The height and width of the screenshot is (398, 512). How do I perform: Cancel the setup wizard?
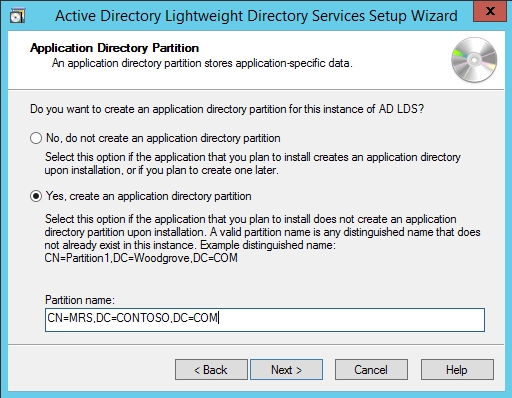click(371, 369)
